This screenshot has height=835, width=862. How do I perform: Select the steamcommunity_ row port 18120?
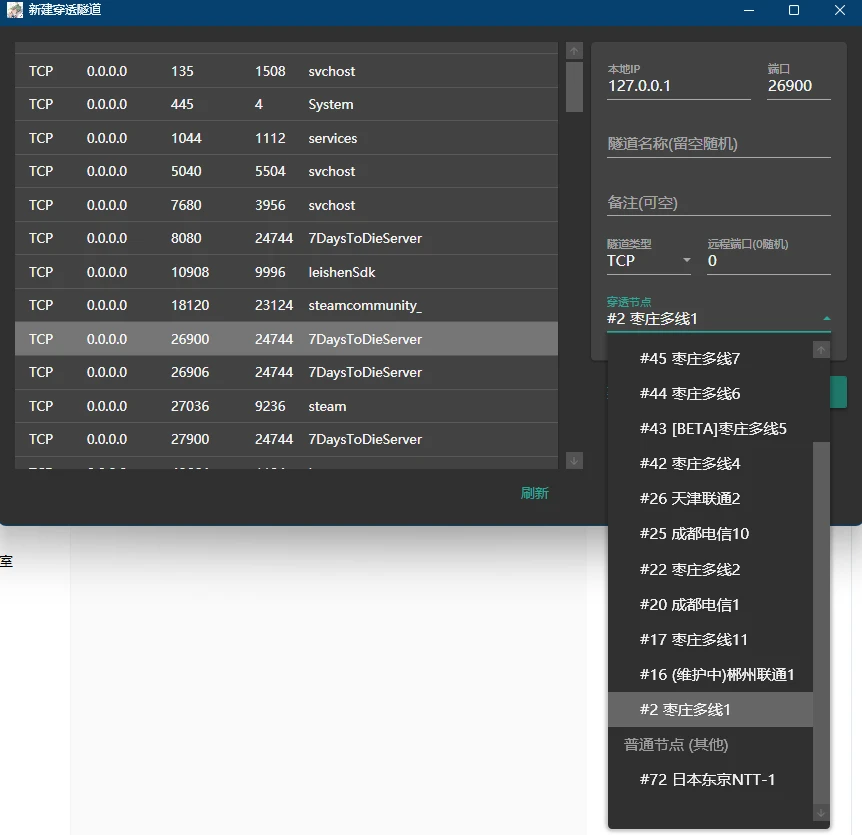pos(286,305)
